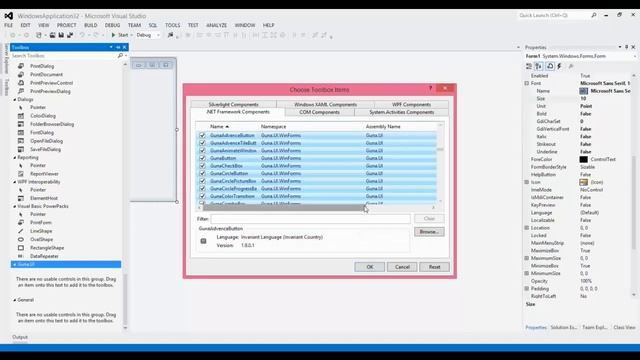Collapse the WPF Interoperability group
Viewport: 640px width, 360px height.
(15, 182)
